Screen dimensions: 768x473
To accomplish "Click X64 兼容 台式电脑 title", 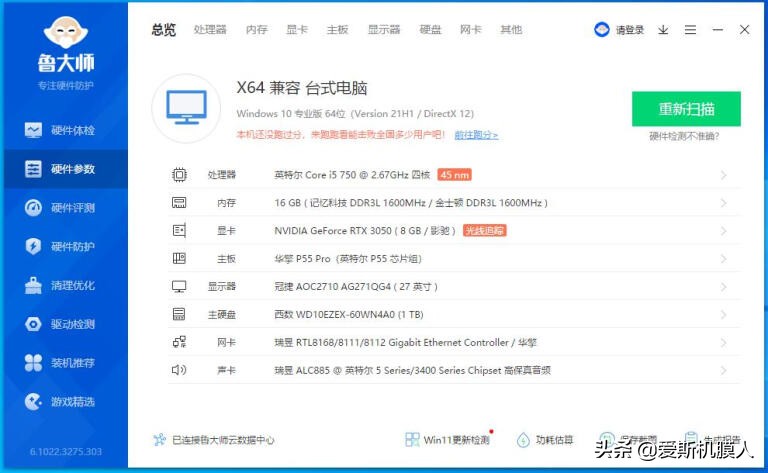I will coord(302,88).
